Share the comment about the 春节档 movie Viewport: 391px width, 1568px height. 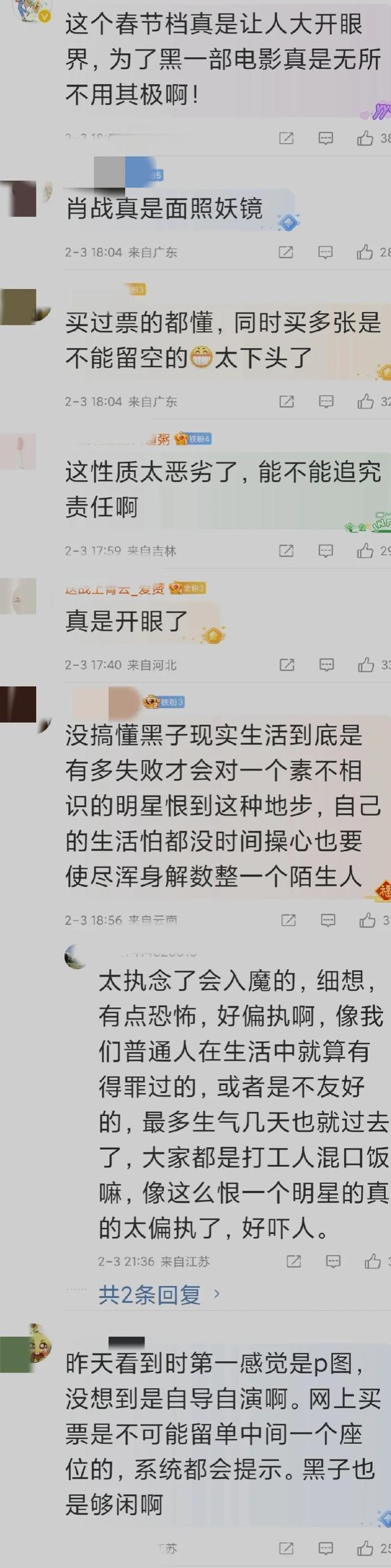tap(286, 139)
